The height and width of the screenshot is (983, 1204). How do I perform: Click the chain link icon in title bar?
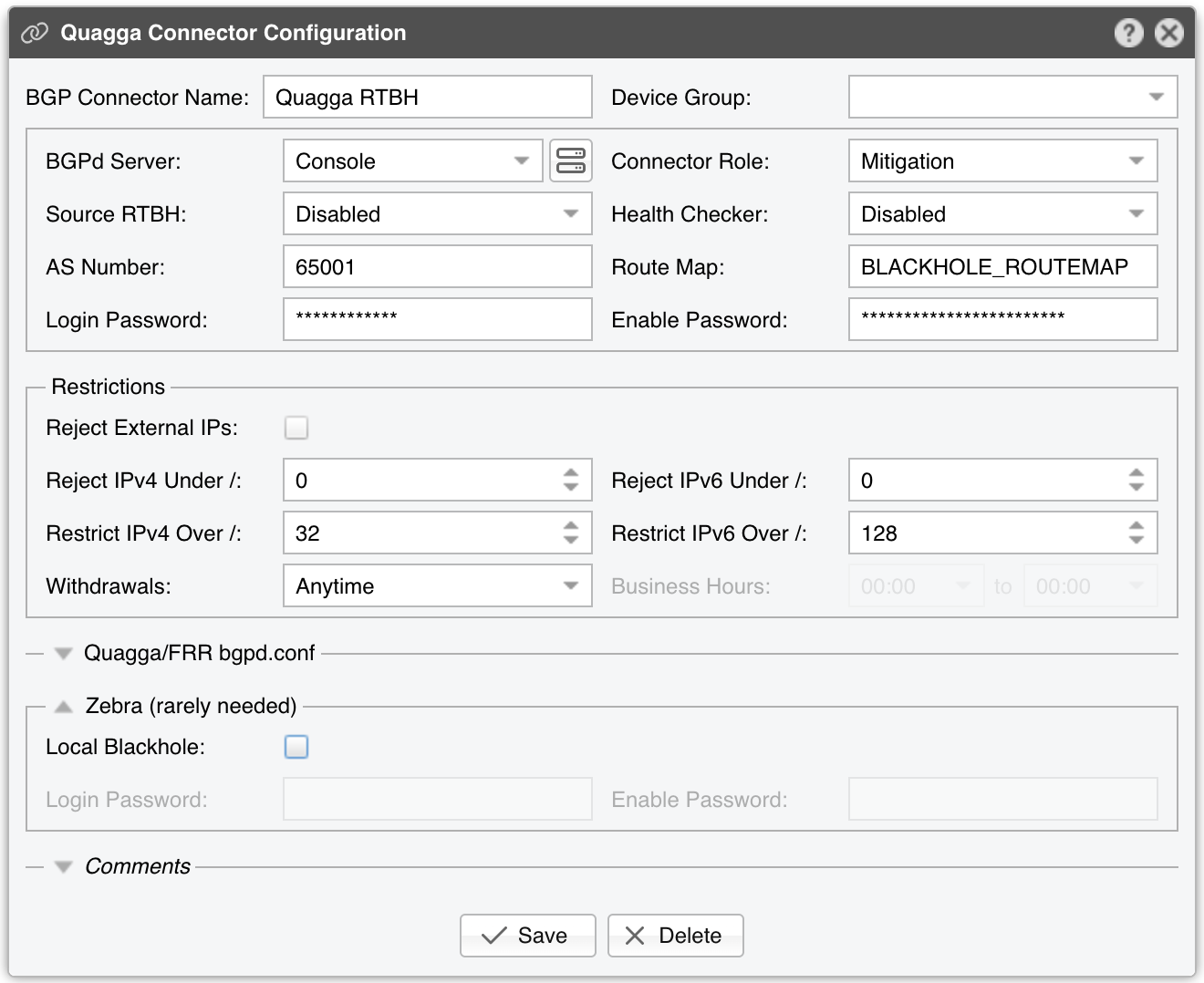tap(34, 33)
